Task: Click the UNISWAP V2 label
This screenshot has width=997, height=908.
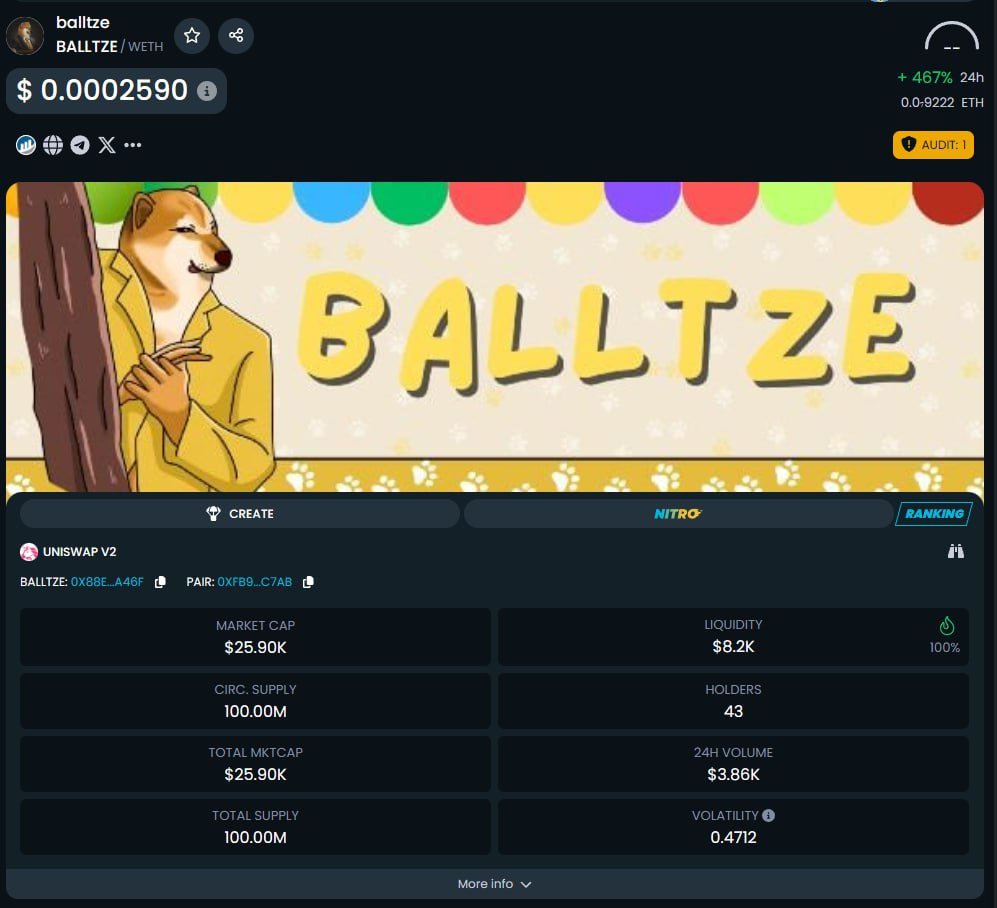Action: [x=79, y=552]
